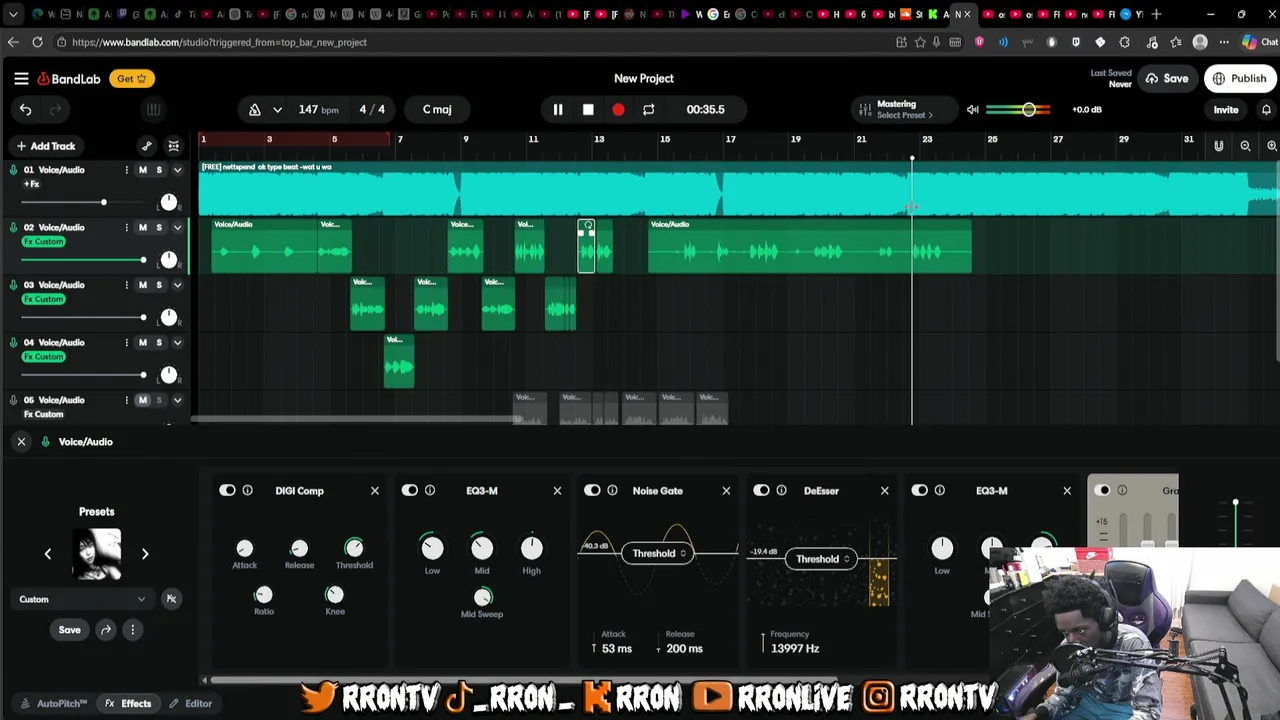Click the preset thumbnail image
This screenshot has height=720, width=1280.
click(97, 554)
